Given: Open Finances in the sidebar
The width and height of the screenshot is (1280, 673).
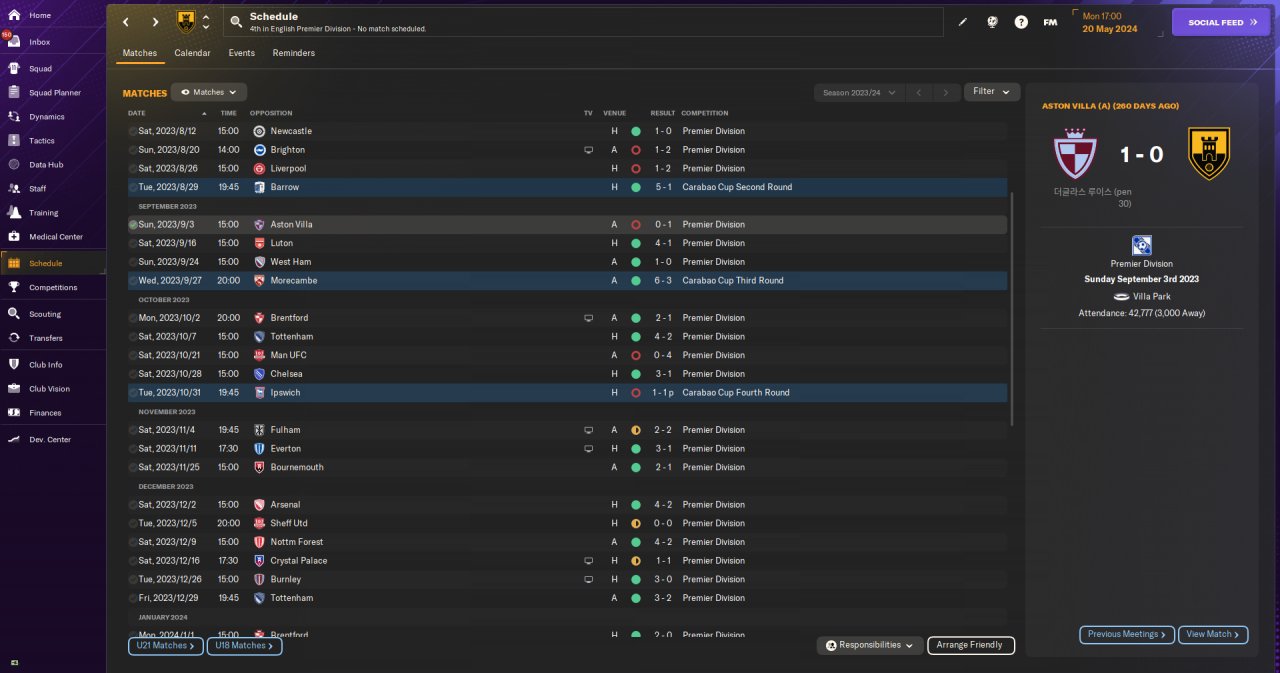Looking at the screenshot, I should (x=45, y=412).
